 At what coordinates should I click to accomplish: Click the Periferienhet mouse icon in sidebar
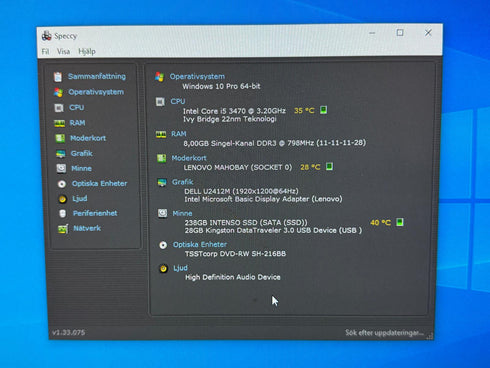(62, 214)
